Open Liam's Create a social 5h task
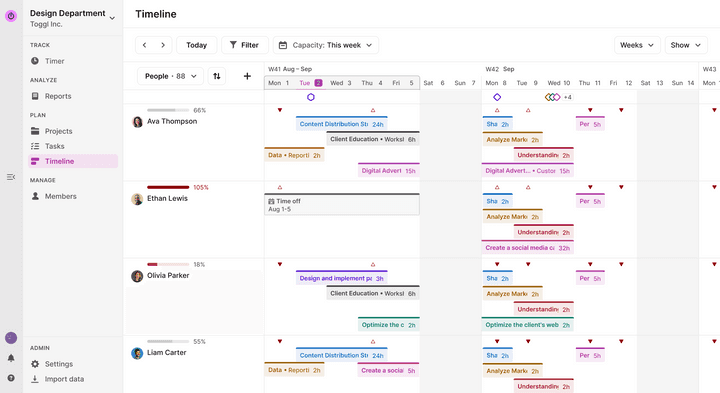 (x=388, y=370)
